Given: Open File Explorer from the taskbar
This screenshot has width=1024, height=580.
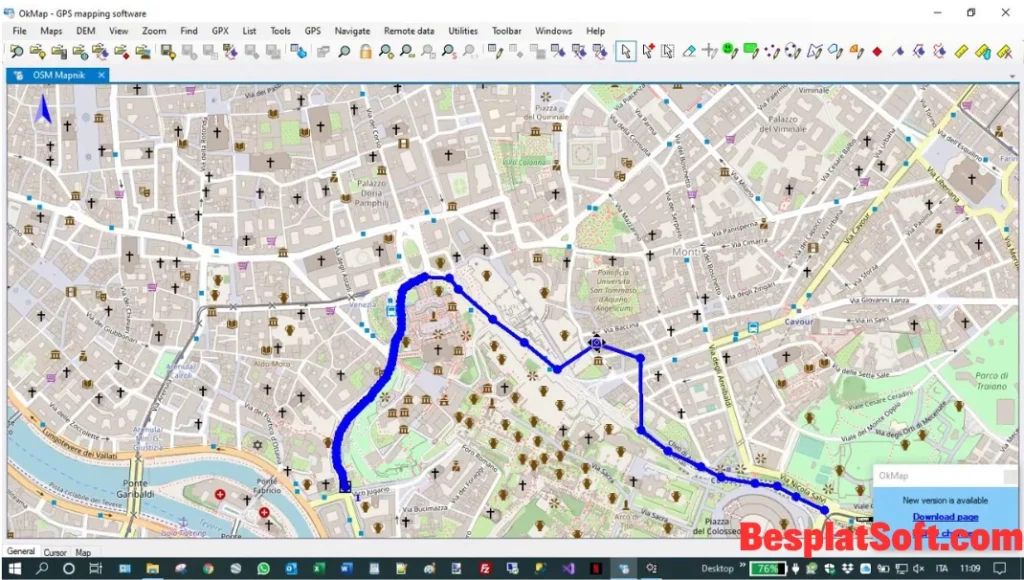Looking at the screenshot, I should tap(152, 568).
